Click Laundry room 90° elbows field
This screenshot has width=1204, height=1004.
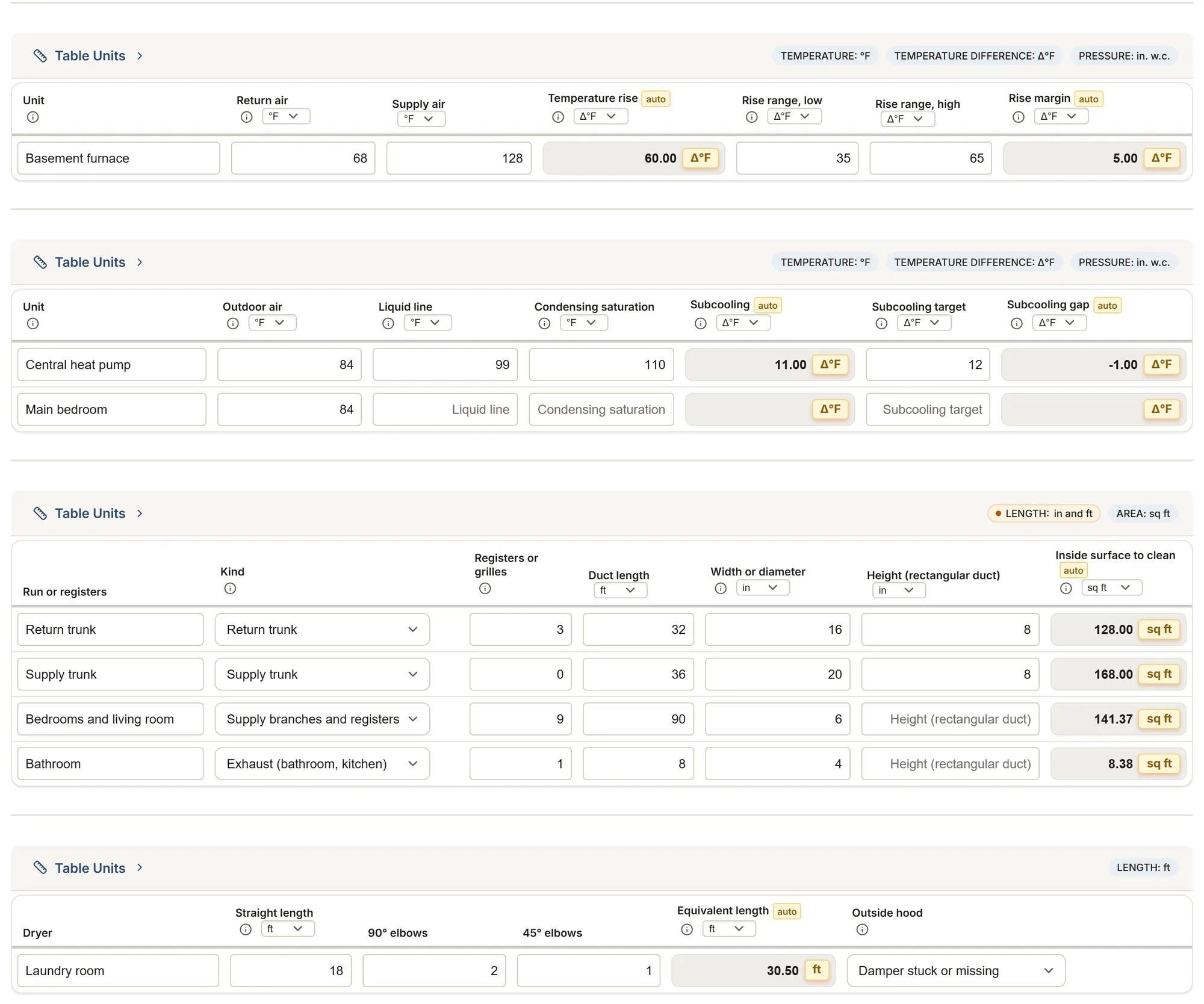click(434, 971)
